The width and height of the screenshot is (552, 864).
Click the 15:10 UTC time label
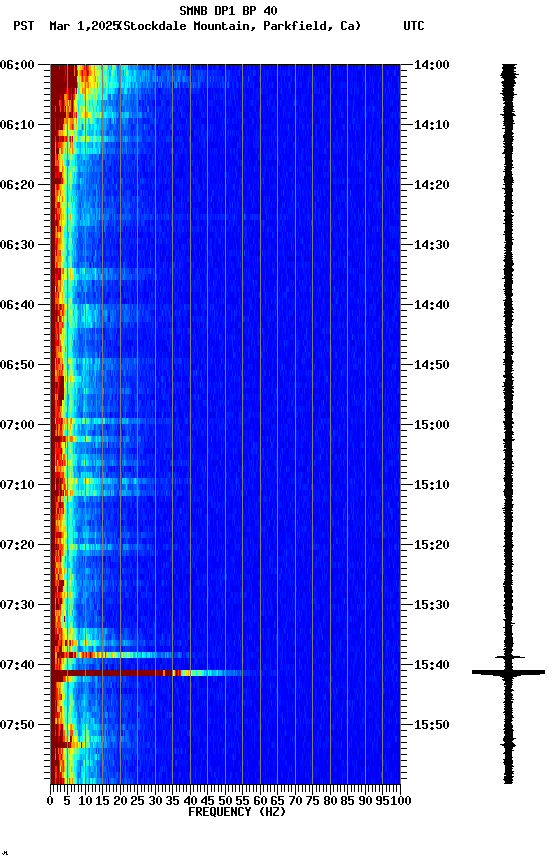(432, 485)
